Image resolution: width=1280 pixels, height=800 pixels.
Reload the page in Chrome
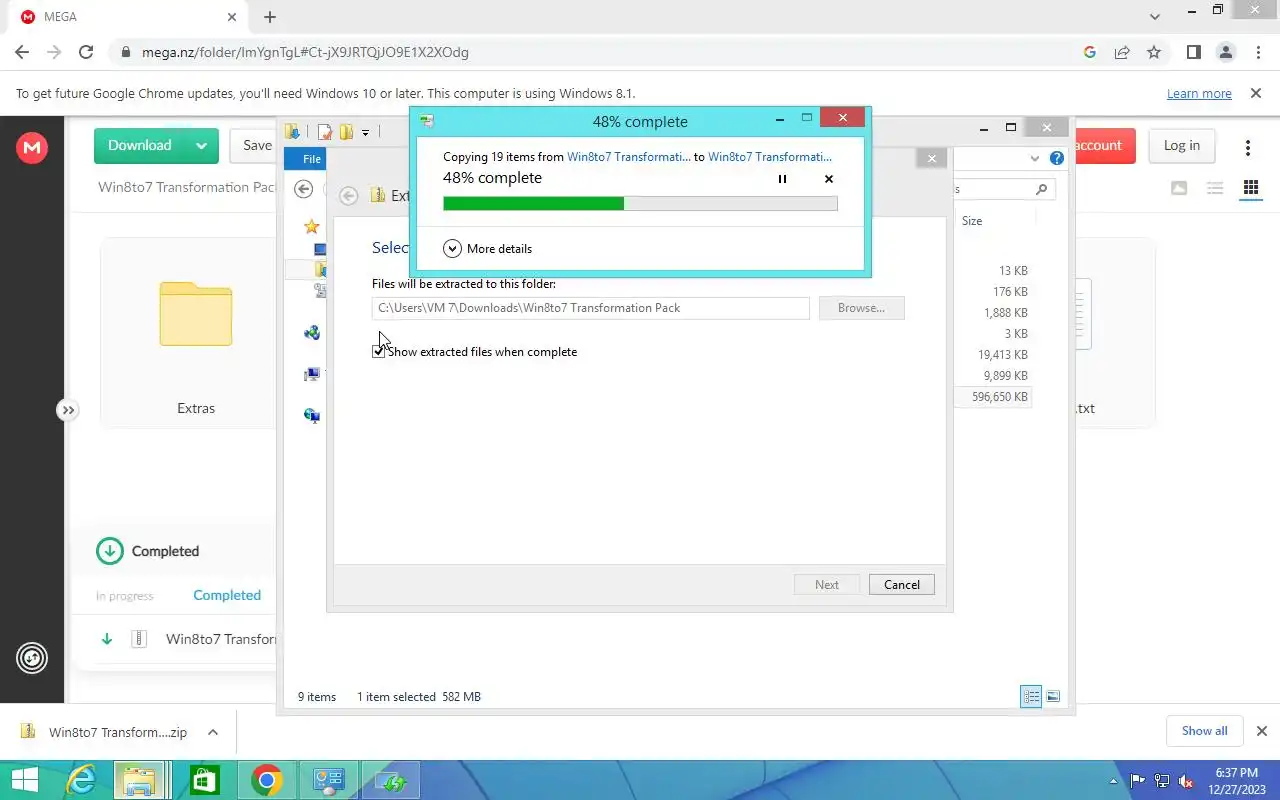pos(86,52)
